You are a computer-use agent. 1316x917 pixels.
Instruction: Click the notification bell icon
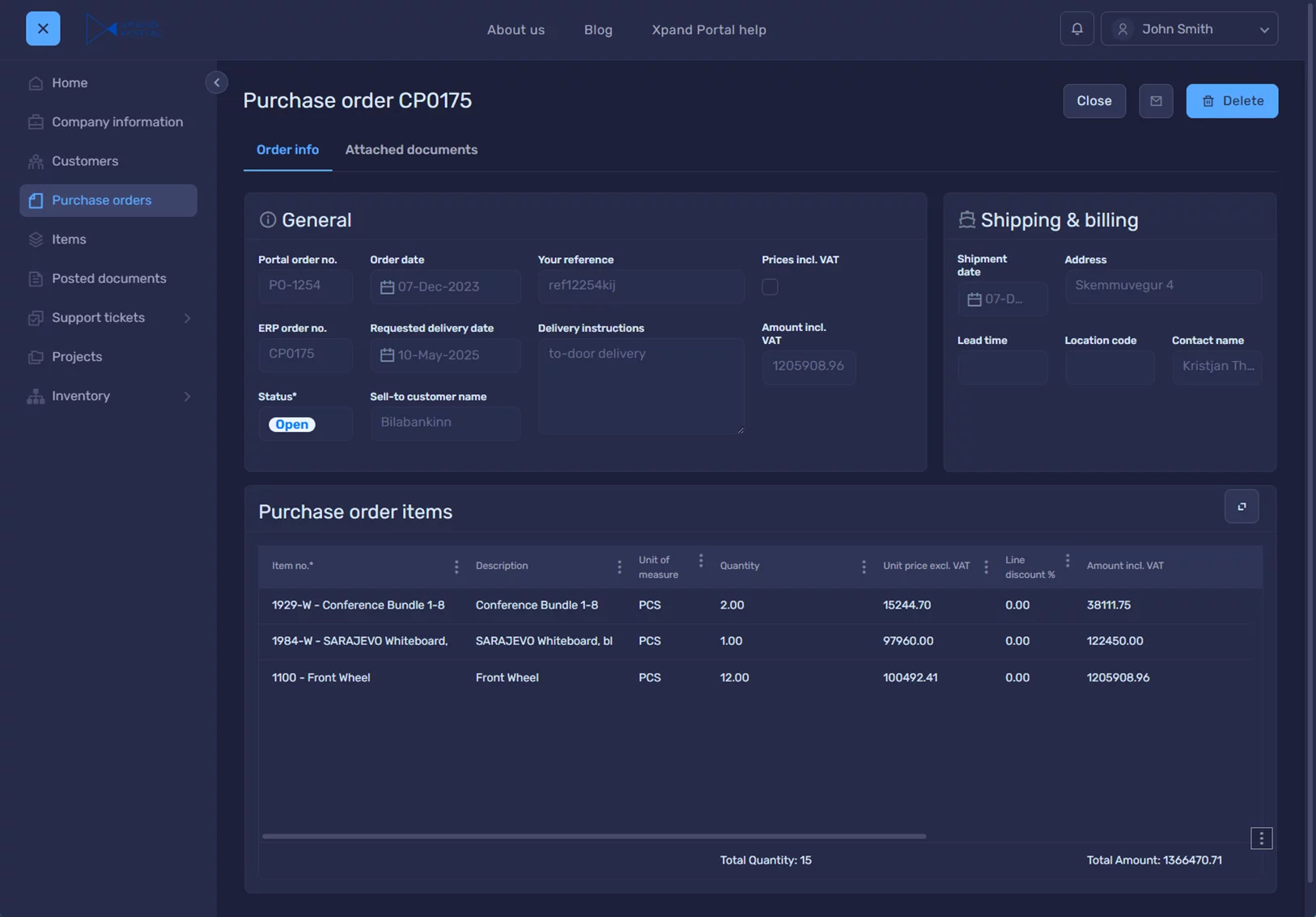(1076, 29)
